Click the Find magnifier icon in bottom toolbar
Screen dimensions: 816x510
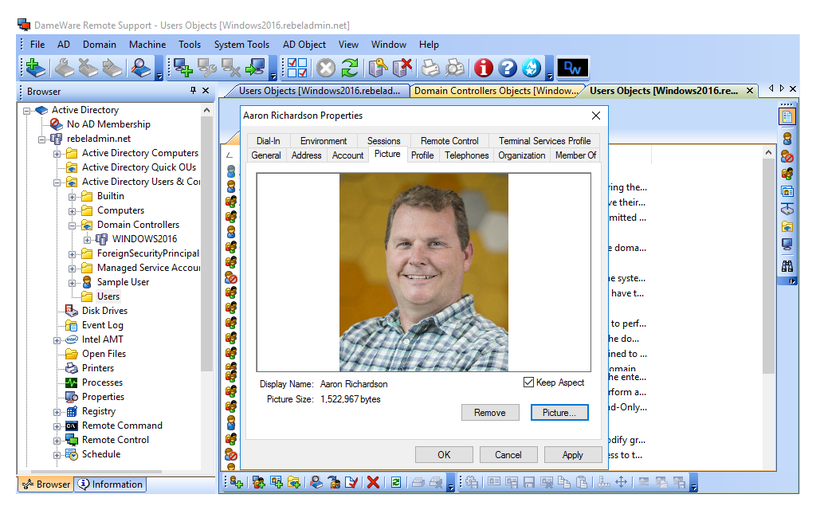click(316, 482)
